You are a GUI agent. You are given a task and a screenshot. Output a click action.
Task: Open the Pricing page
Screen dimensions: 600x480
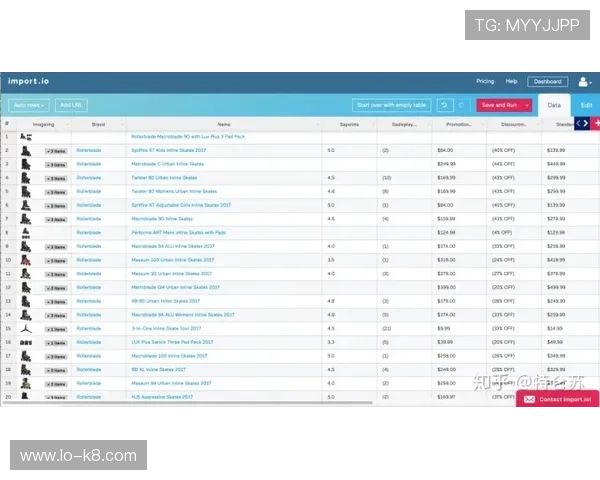[485, 81]
